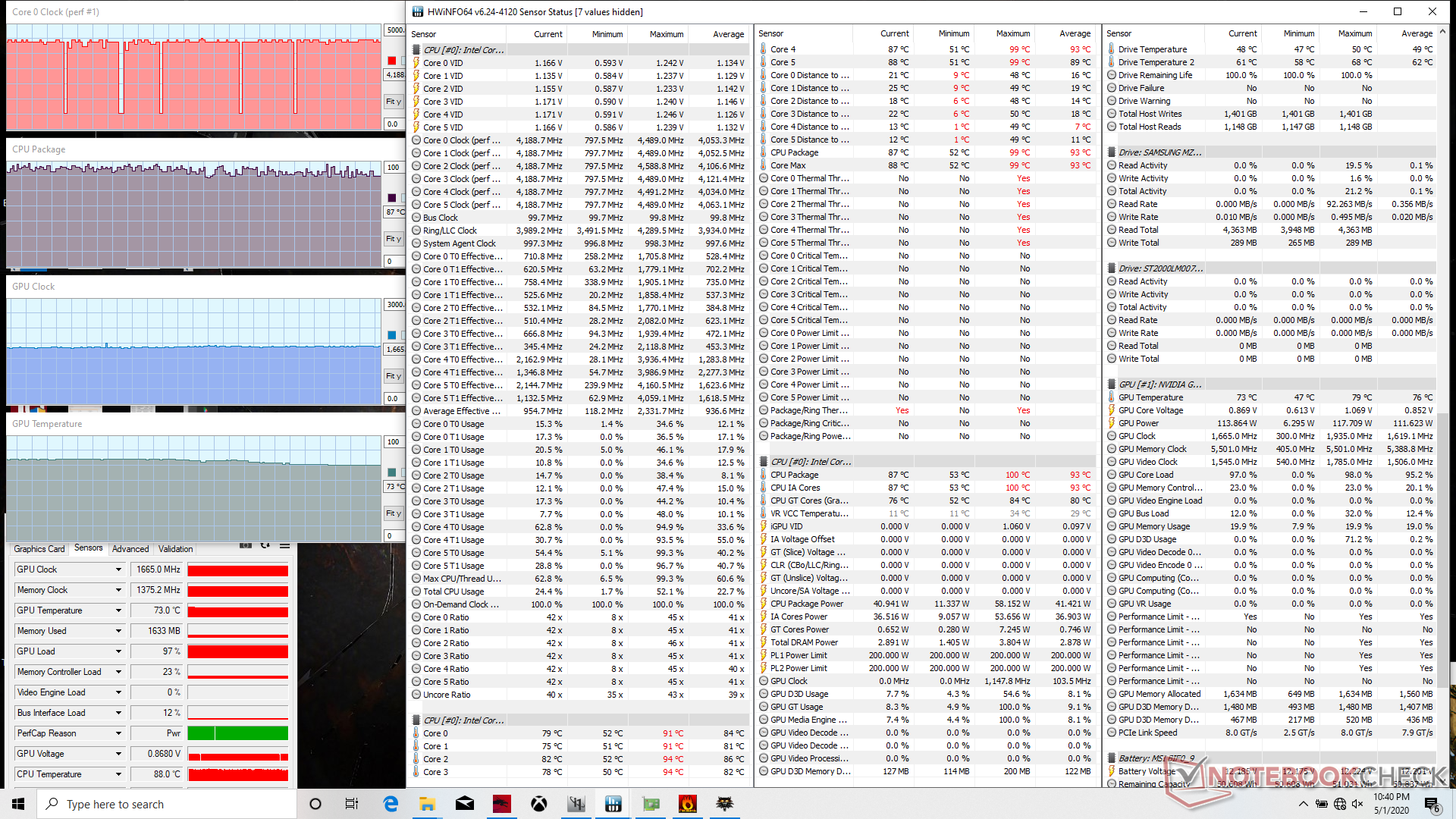Switch to FurMark taskbar icon
Screen dimensions: 1456x819
[x=688, y=804]
